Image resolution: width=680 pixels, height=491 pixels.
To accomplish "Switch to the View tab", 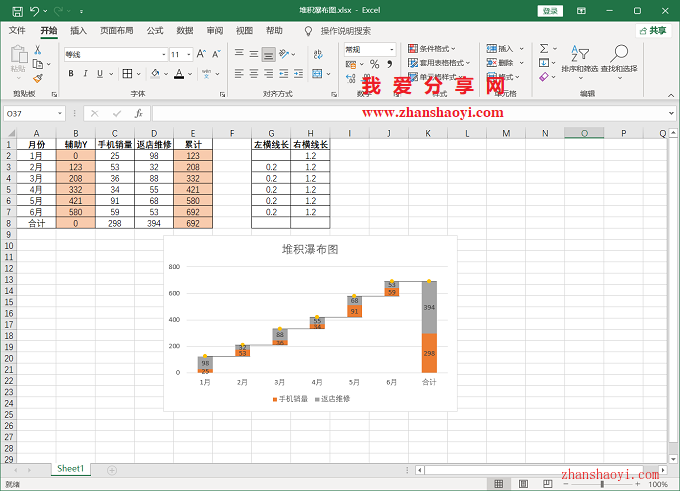I will (244, 31).
